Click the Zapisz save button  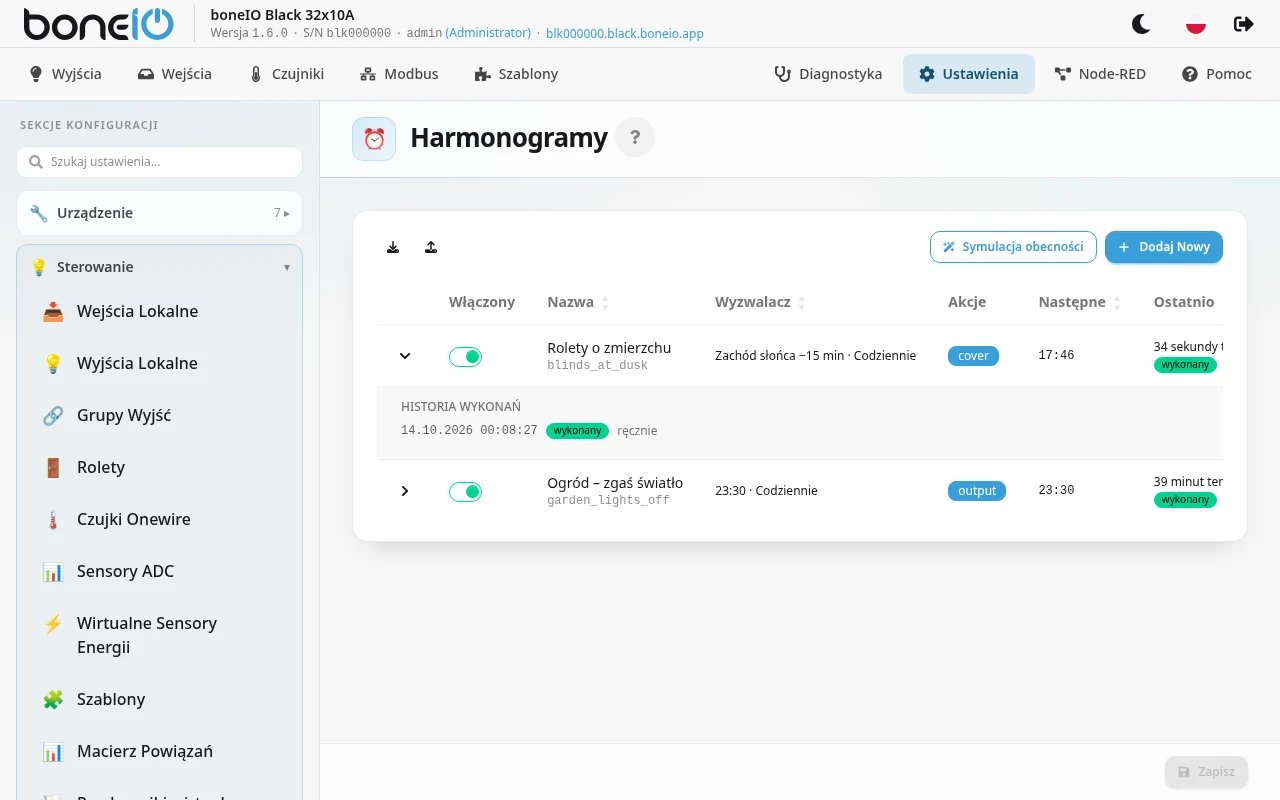tap(1206, 772)
